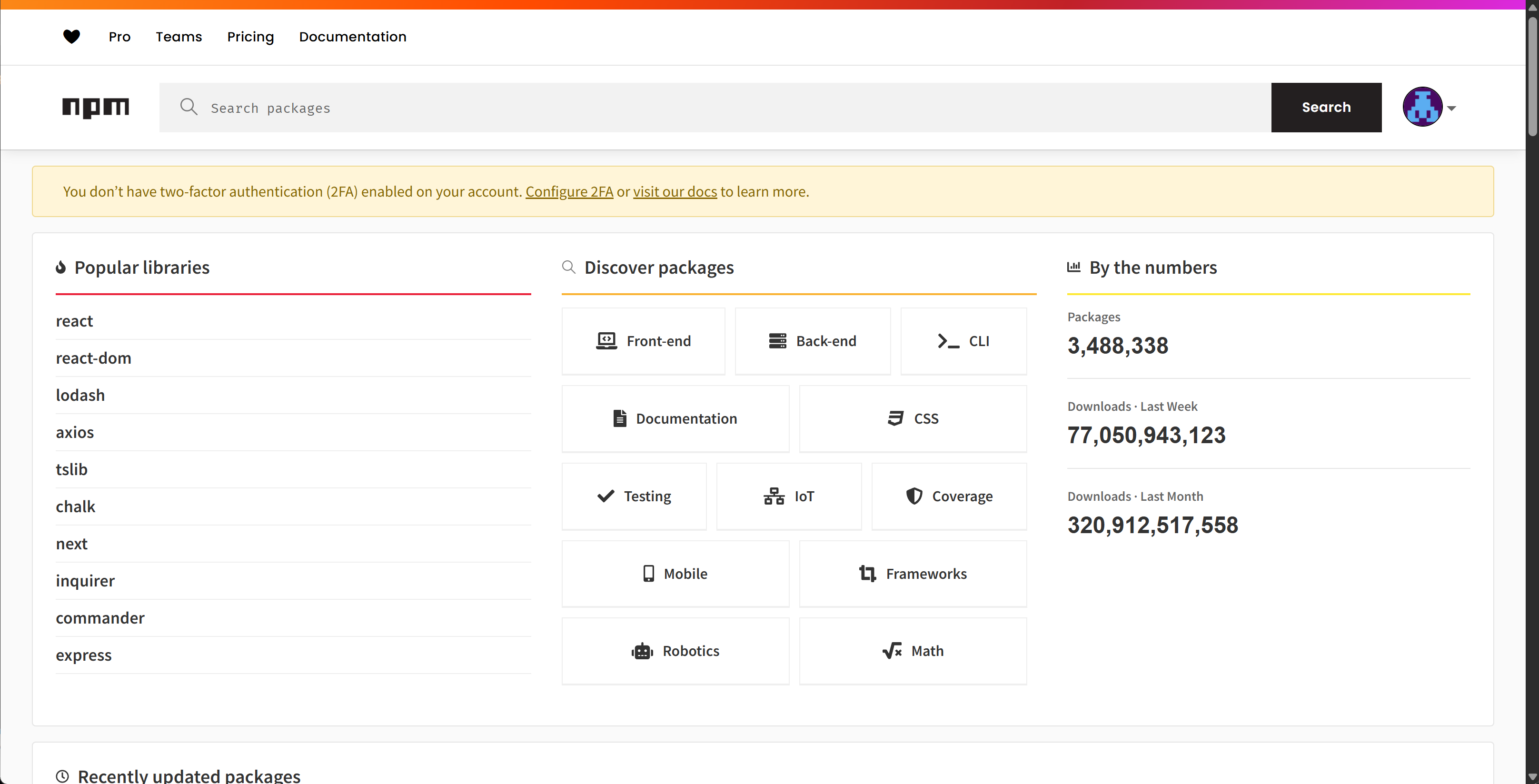Click the CLI terminal prompt icon

point(949,341)
